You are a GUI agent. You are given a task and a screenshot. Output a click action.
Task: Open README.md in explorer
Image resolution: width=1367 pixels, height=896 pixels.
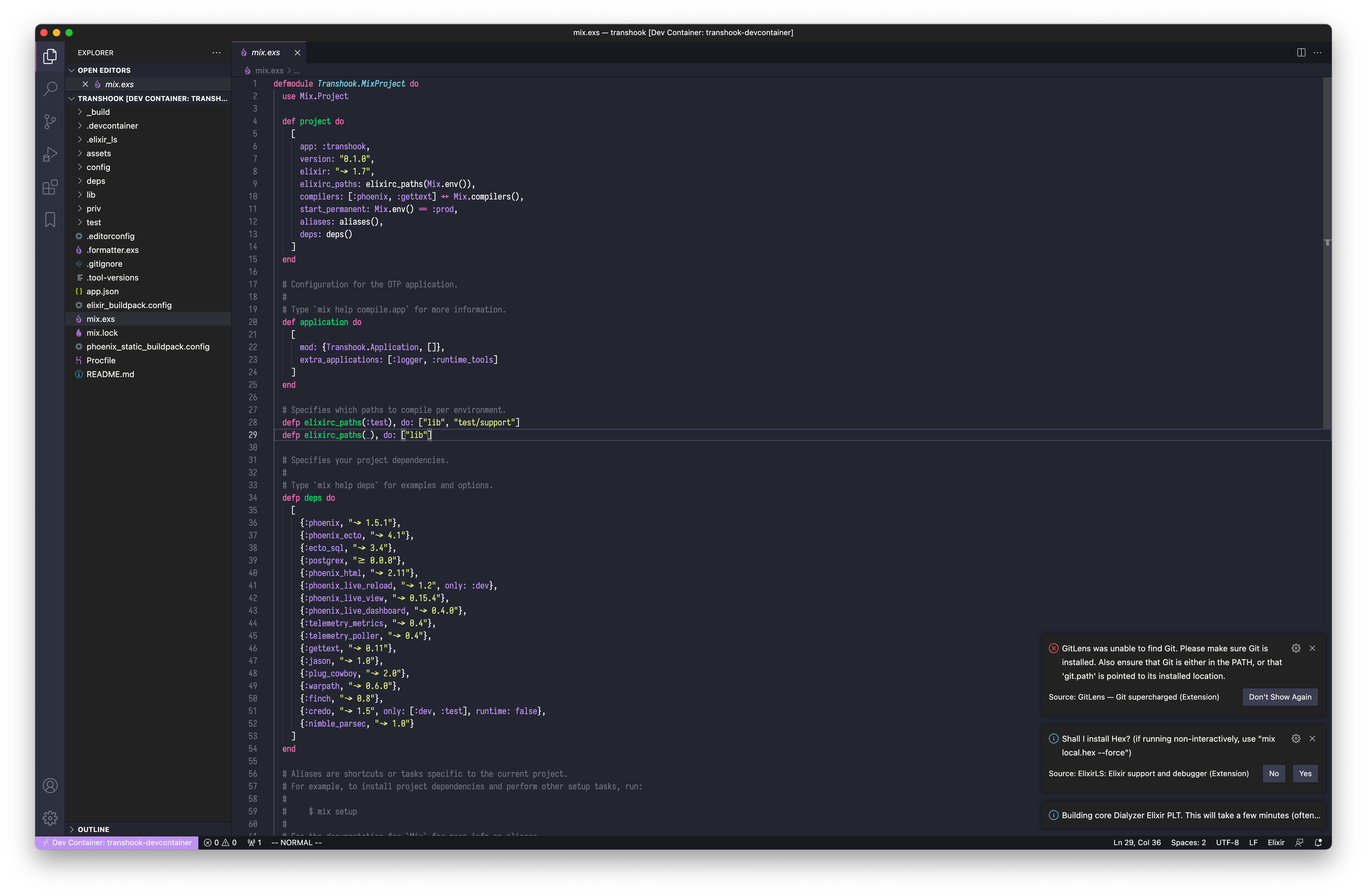point(148,374)
